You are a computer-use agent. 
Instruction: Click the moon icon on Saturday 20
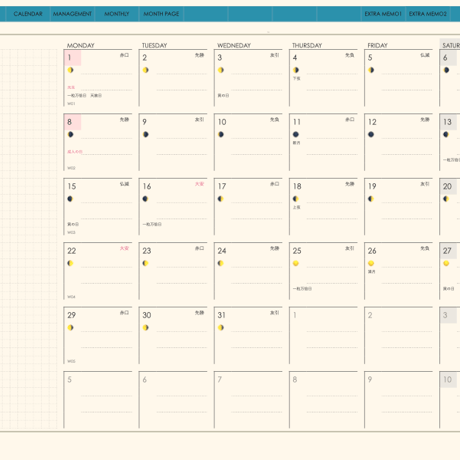click(x=446, y=199)
